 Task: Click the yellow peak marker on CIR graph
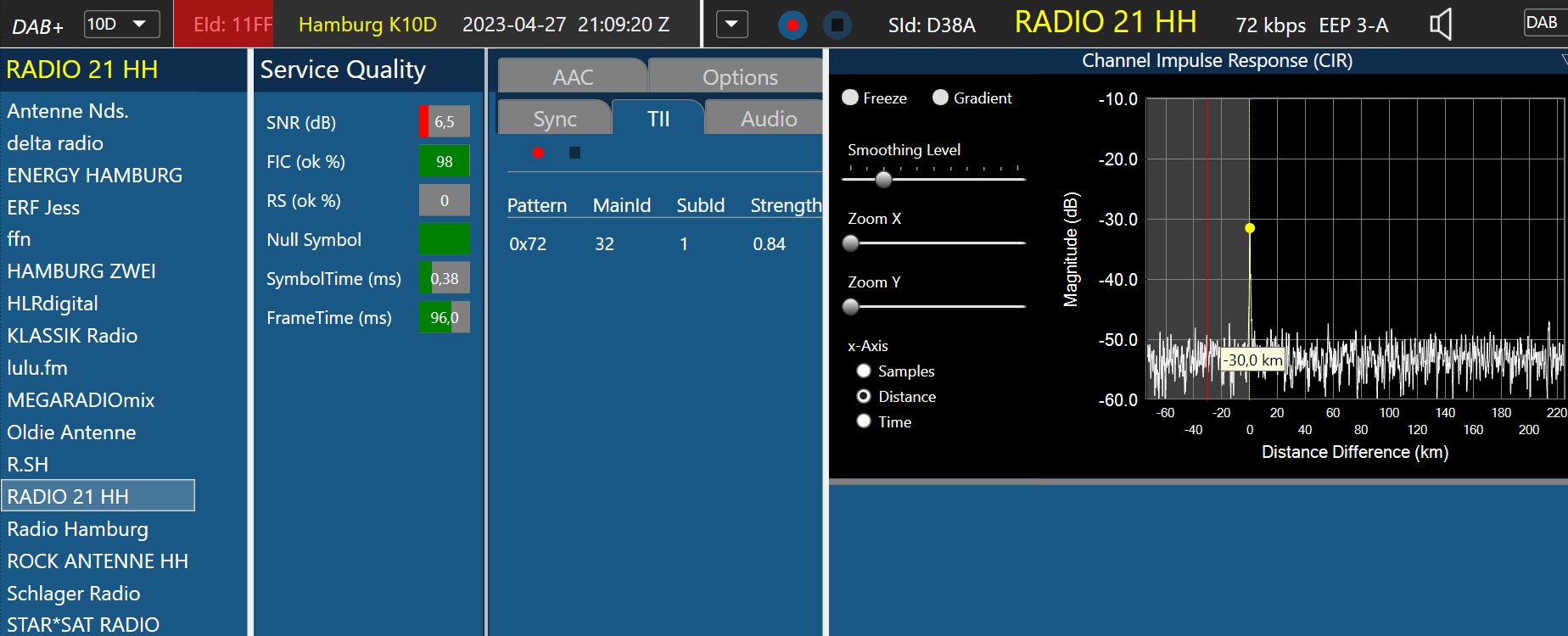(1249, 228)
